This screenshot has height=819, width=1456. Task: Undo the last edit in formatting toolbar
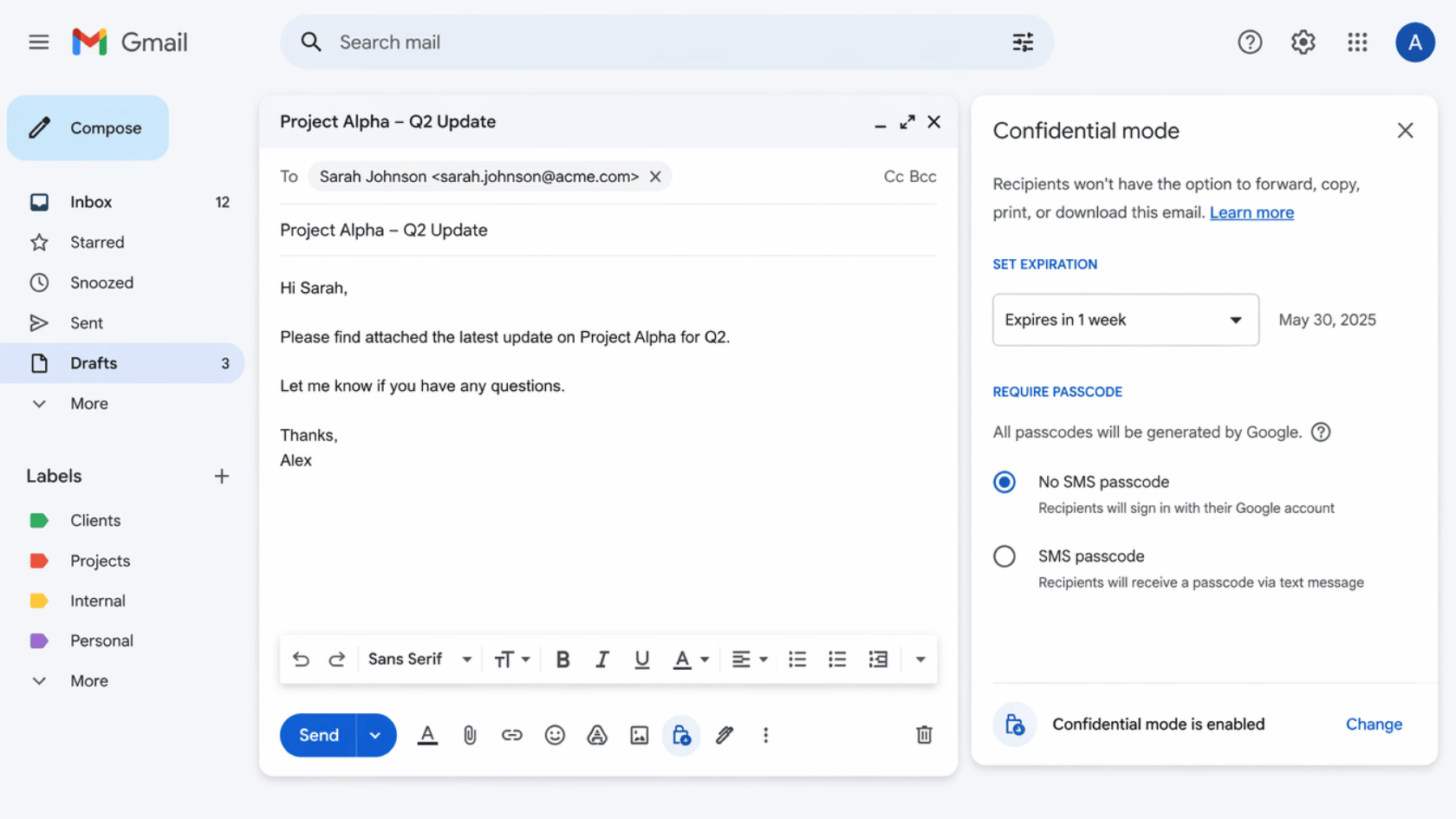pyautogui.click(x=301, y=660)
